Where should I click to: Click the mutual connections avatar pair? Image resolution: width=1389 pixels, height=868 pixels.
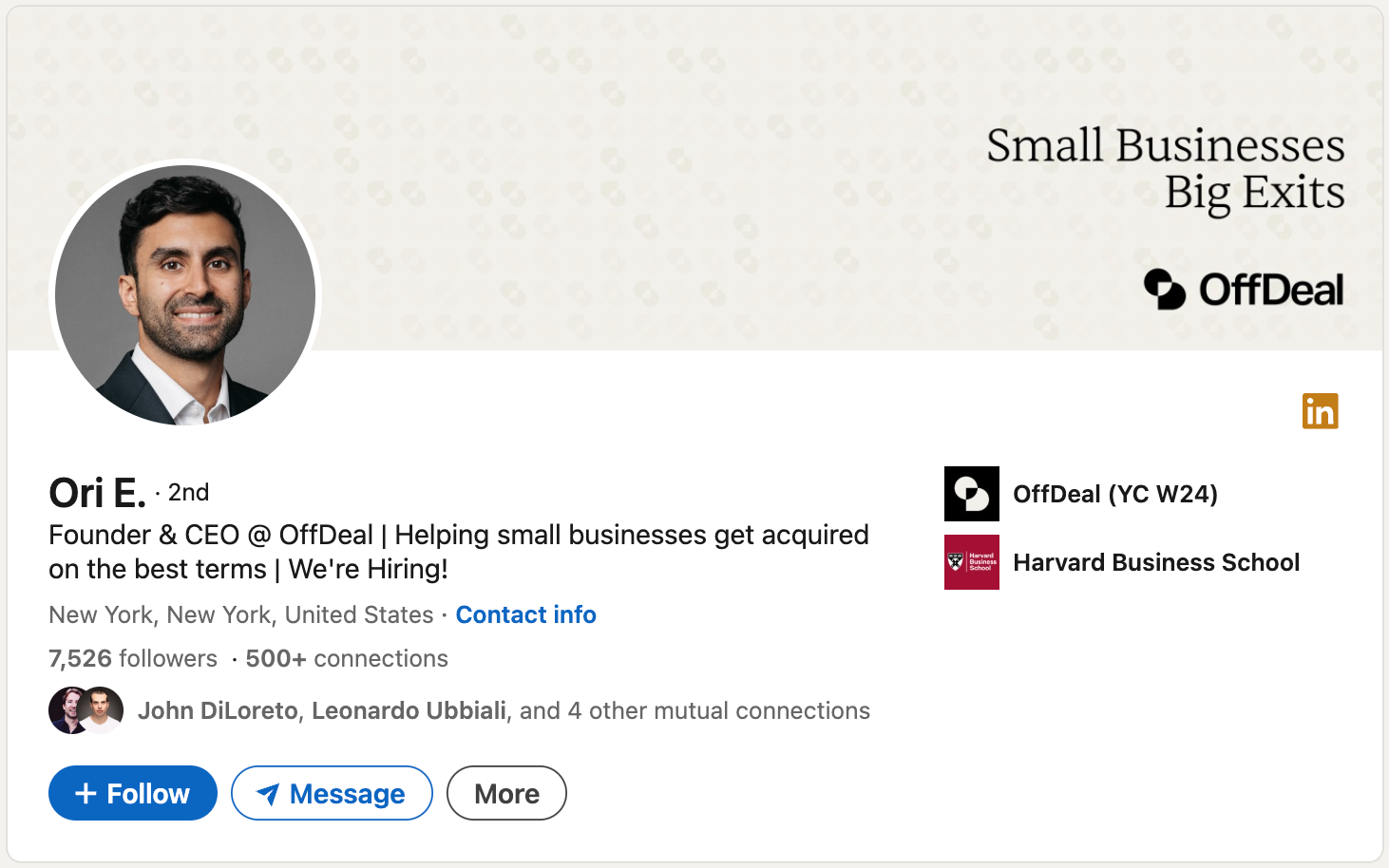86,709
